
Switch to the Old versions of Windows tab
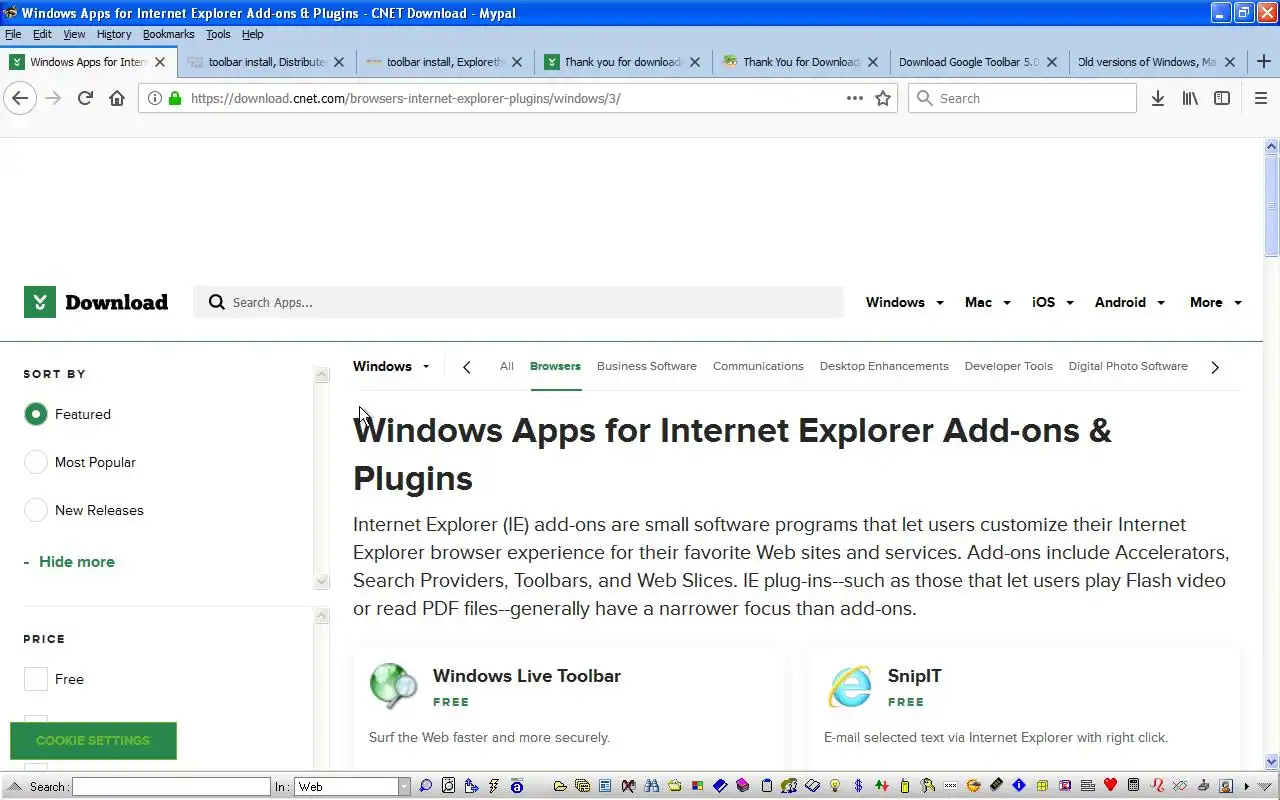tap(1157, 62)
